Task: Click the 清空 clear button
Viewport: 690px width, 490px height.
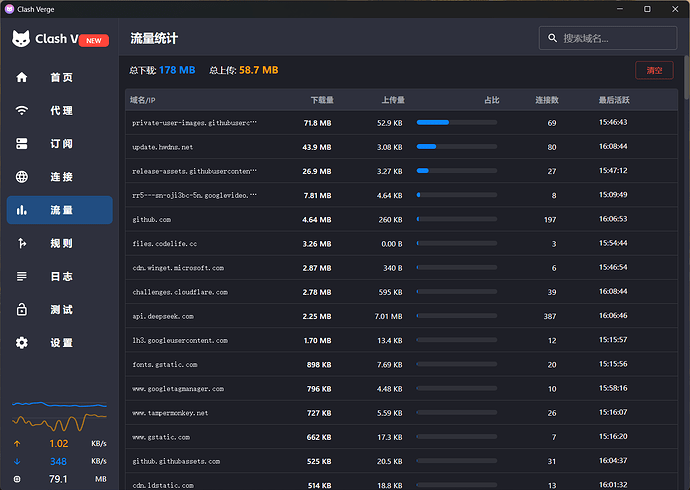Action: pyautogui.click(x=654, y=70)
